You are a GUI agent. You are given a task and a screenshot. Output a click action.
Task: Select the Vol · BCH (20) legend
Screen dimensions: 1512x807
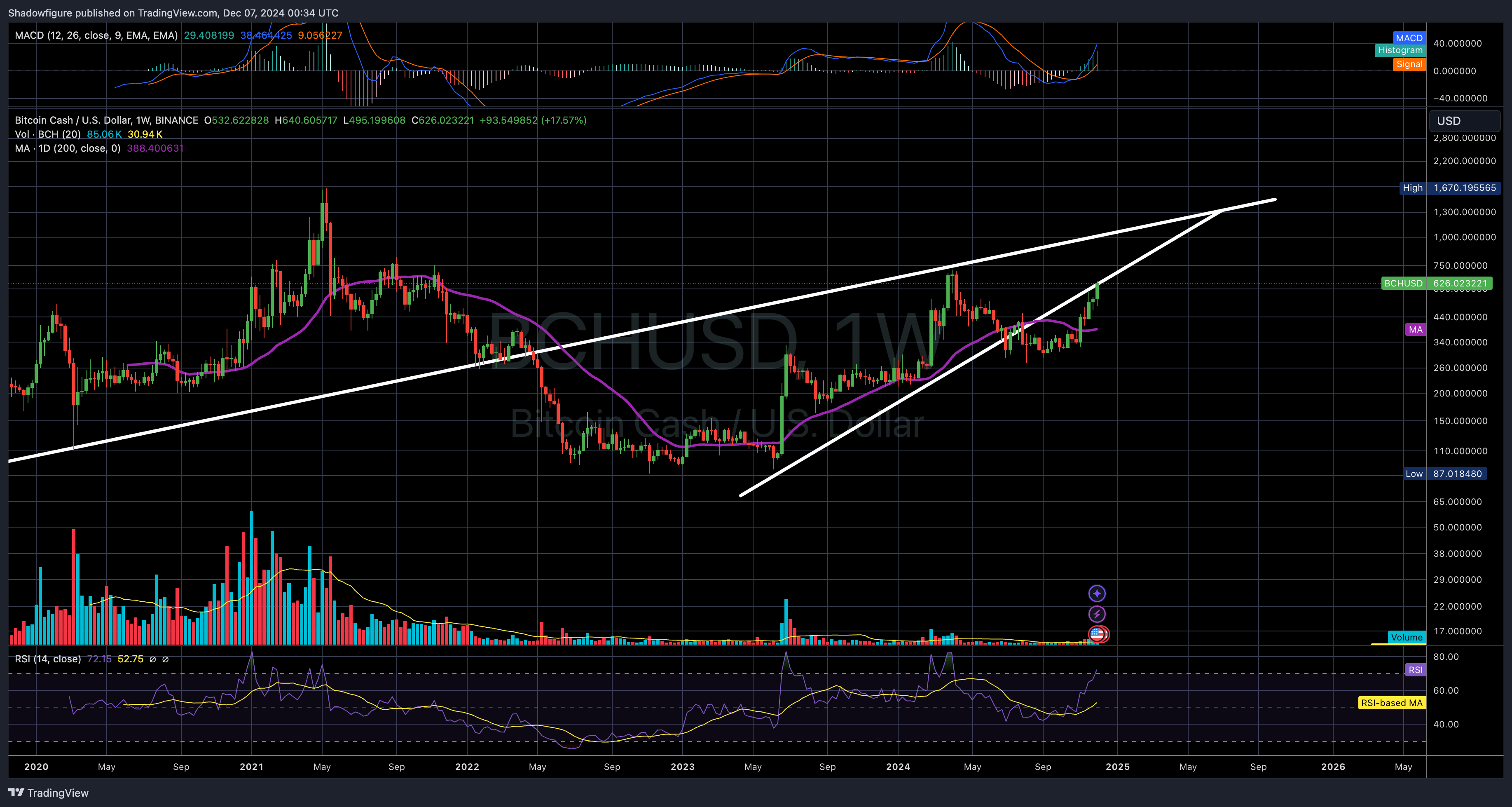47,134
